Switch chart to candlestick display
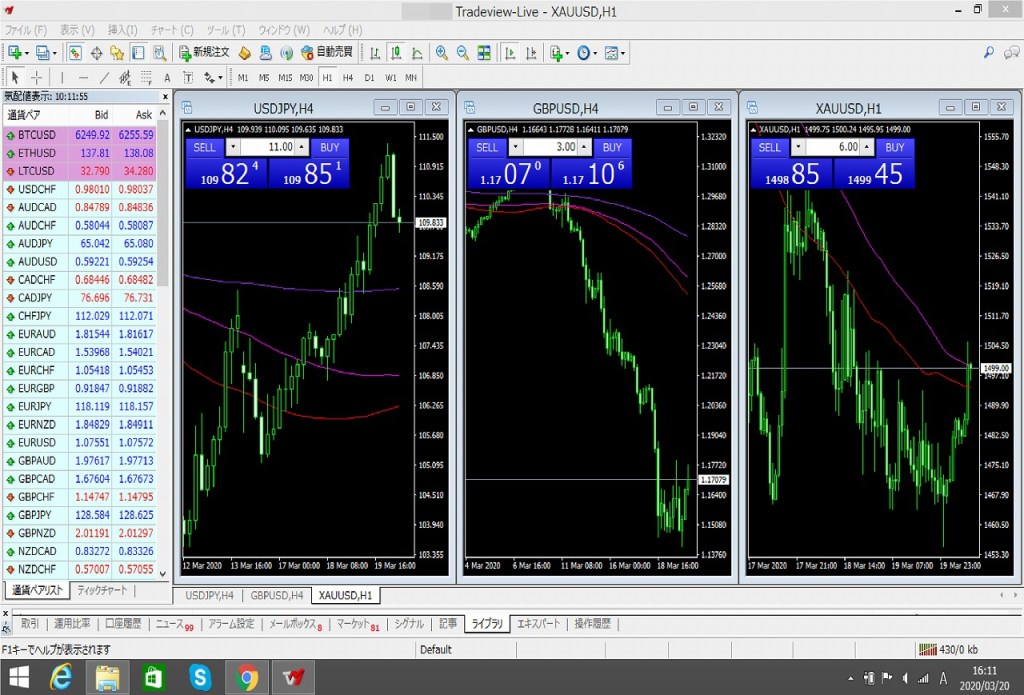Screen dimensions: 1024x695 click(396, 53)
